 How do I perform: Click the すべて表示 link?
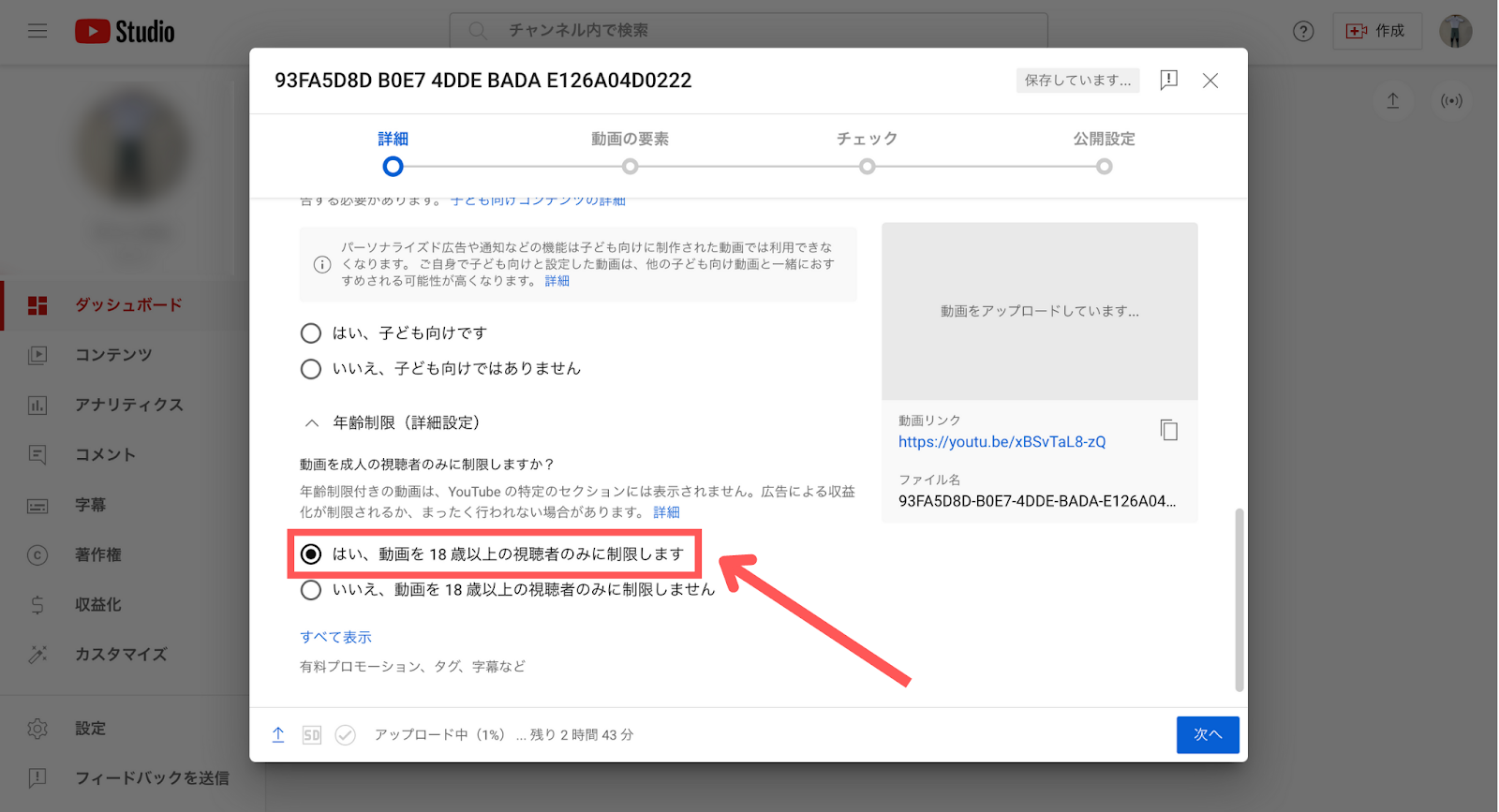tap(335, 637)
